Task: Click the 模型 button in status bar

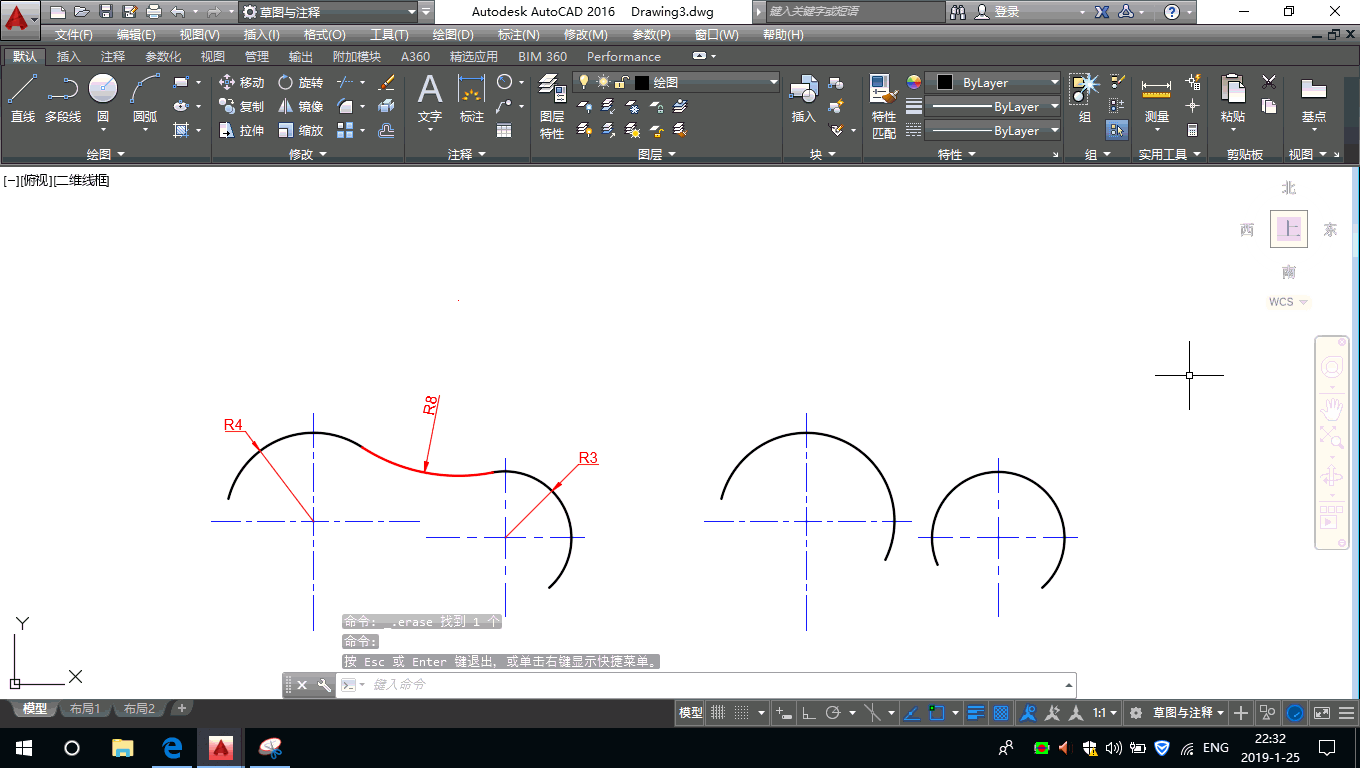Action: [690, 713]
